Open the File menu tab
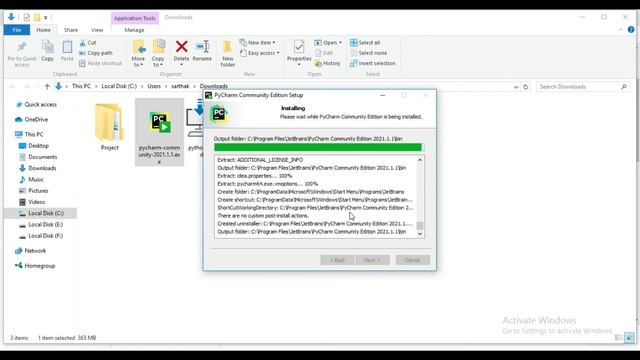 pos(17,30)
